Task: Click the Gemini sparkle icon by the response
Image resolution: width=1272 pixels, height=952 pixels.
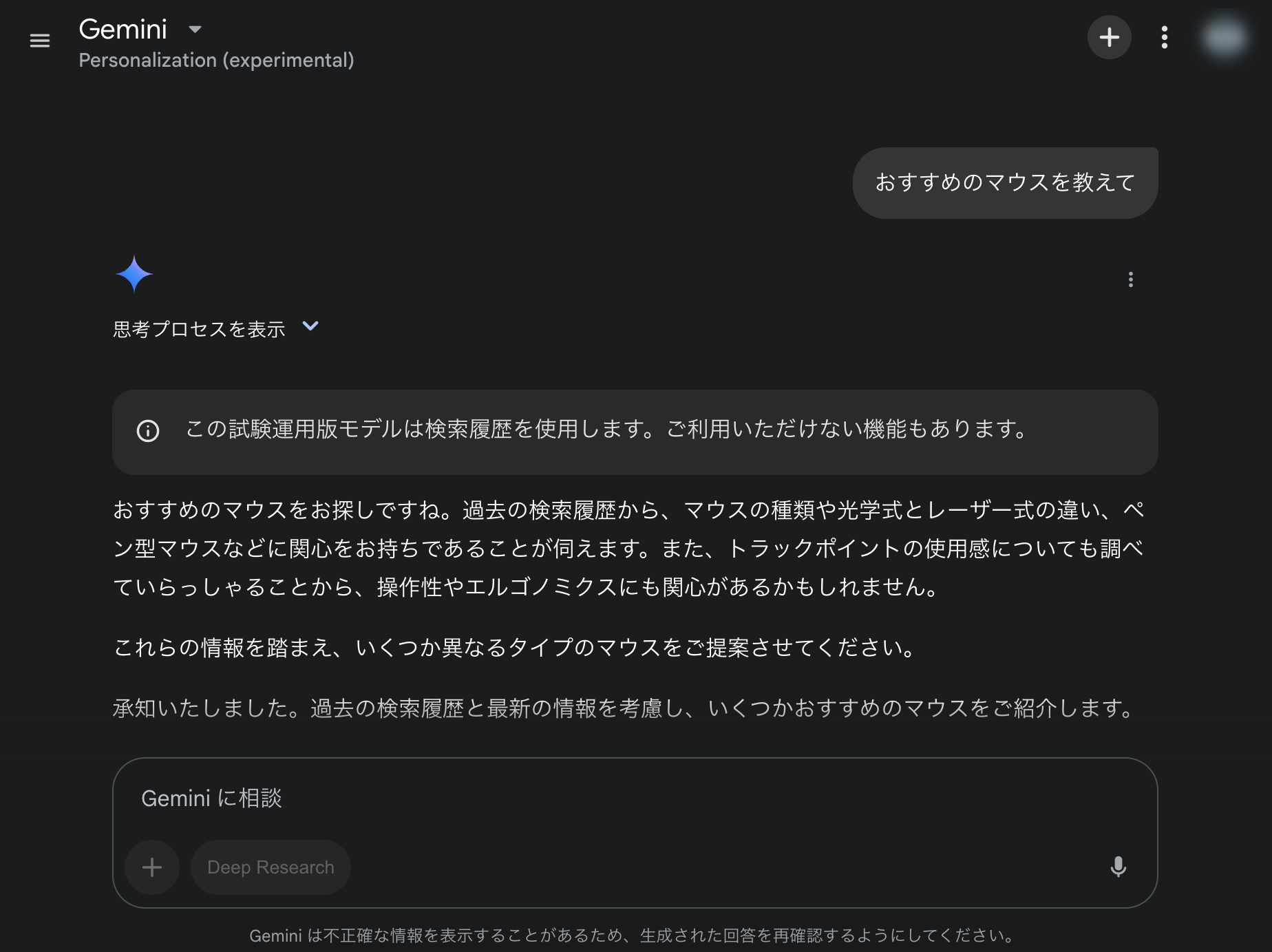Action: 135,273
